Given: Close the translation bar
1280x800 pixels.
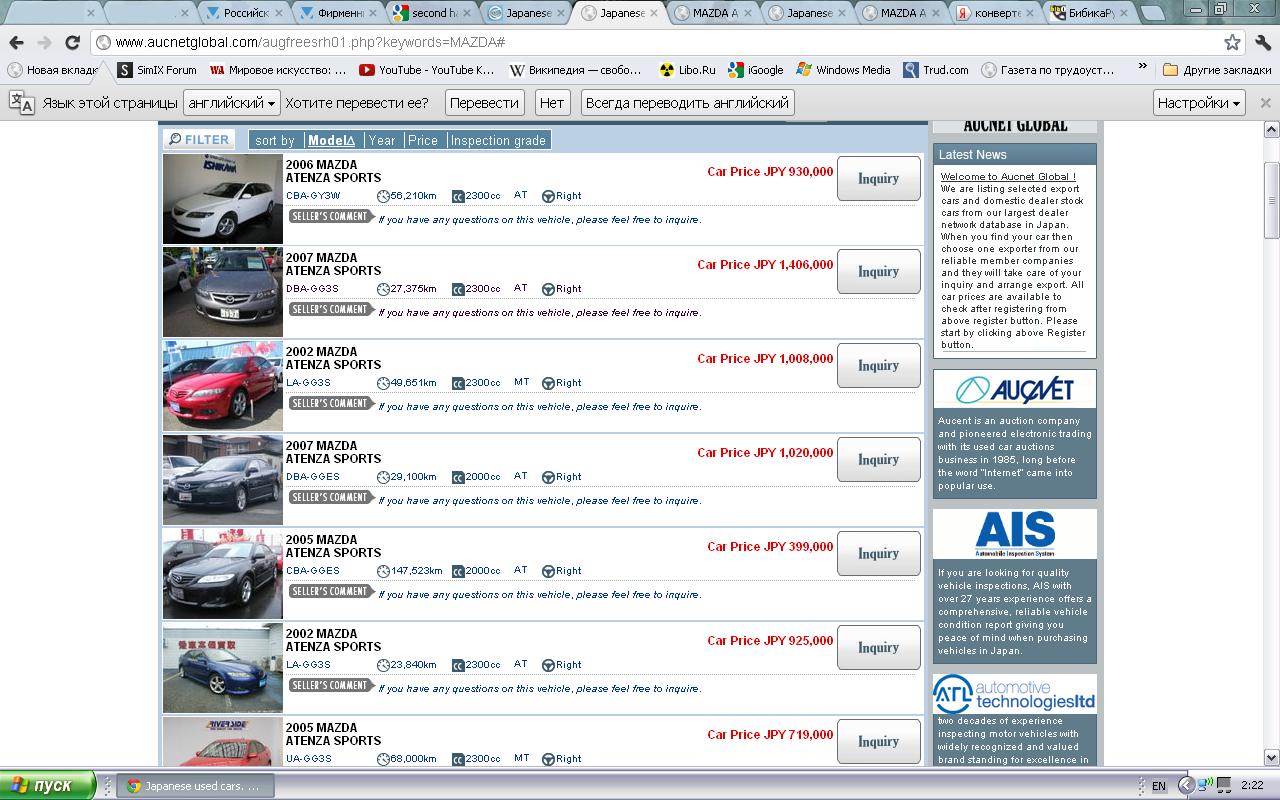Looking at the screenshot, I should coord(1265,103).
